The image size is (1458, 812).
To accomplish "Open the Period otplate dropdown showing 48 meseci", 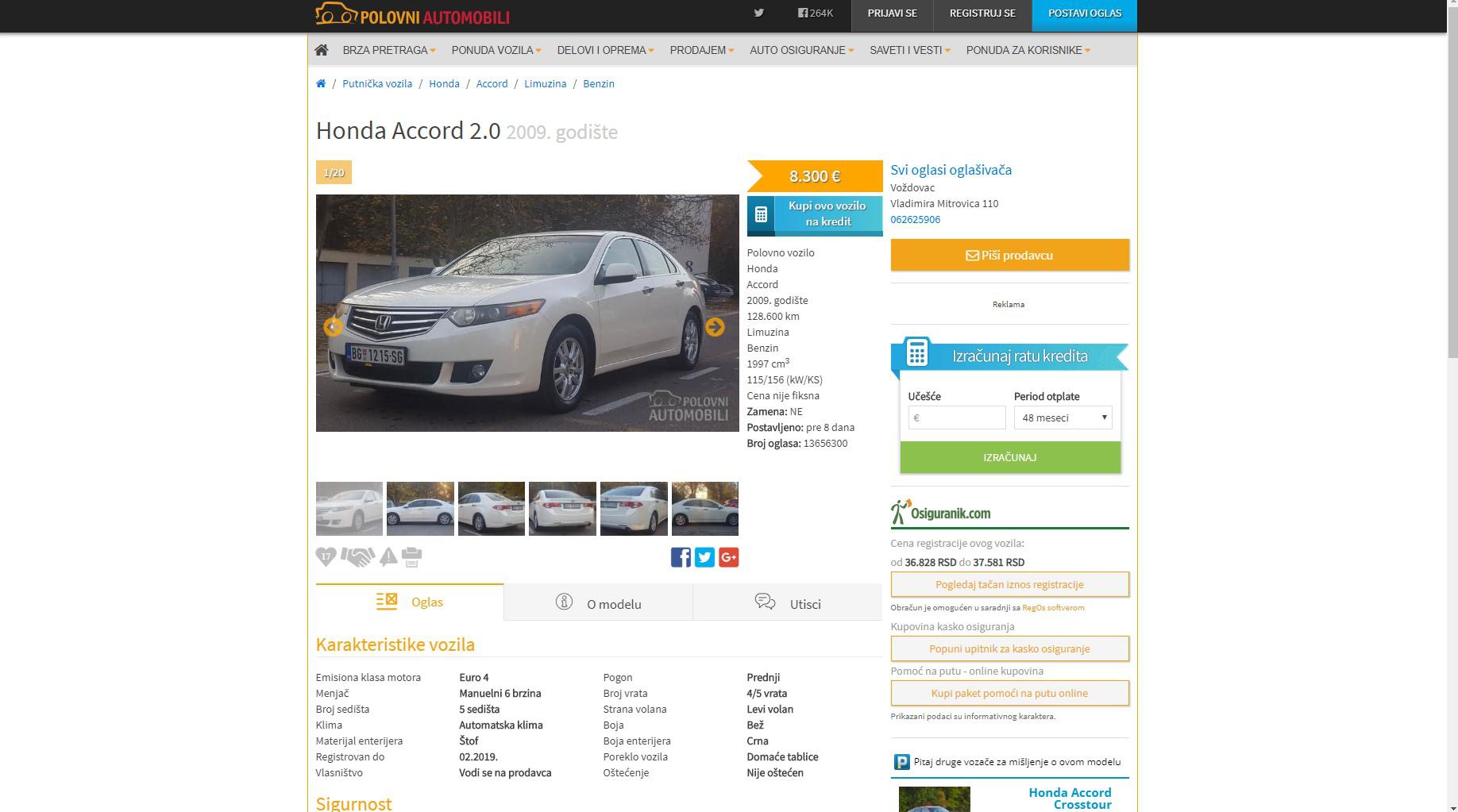I will (1063, 418).
